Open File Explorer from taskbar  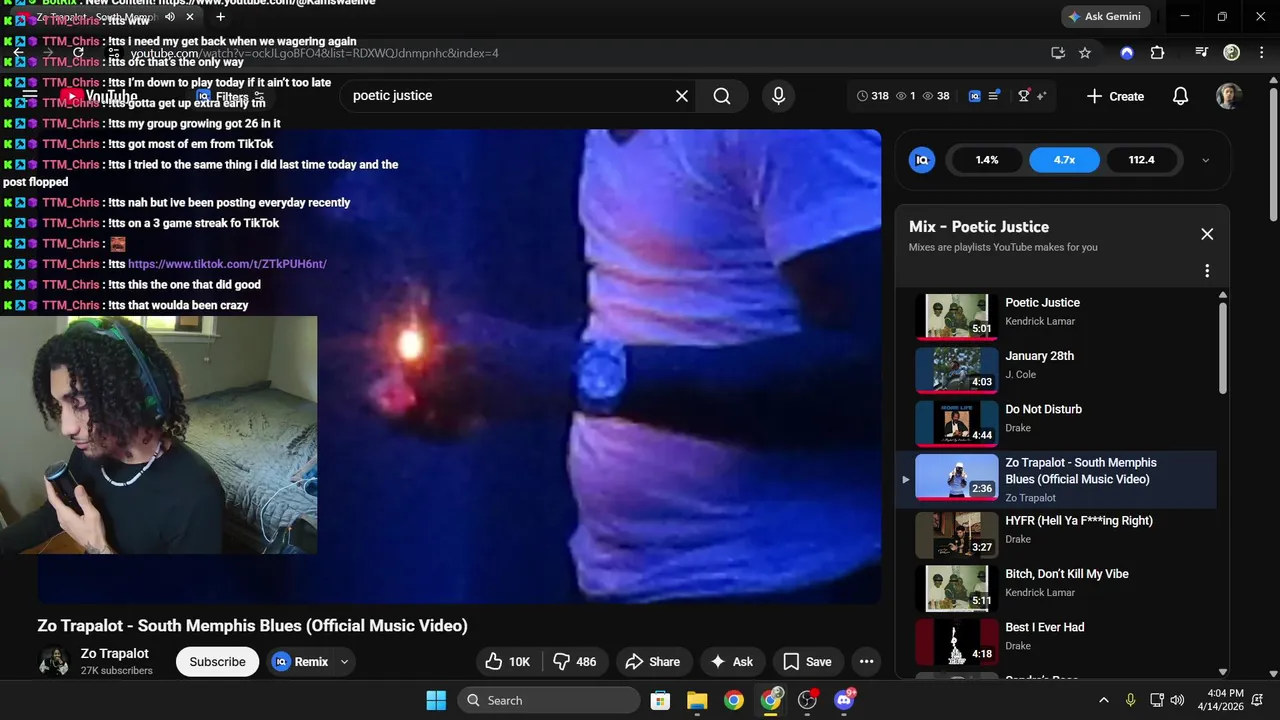[697, 700]
